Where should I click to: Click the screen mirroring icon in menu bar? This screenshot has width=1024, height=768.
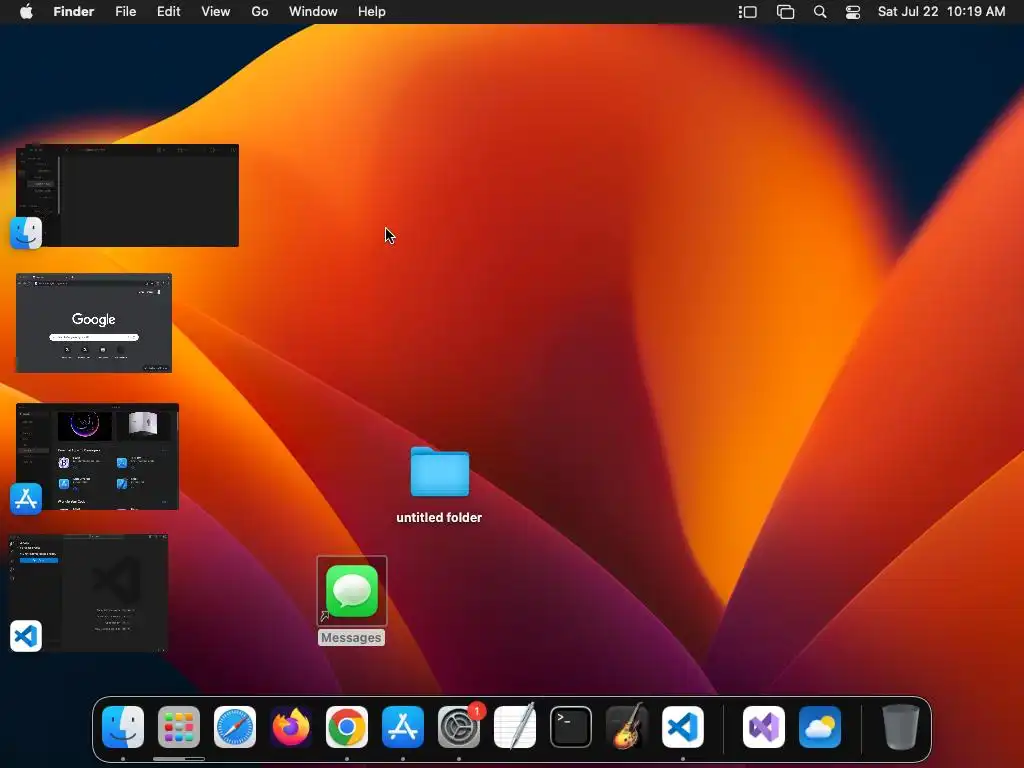click(785, 12)
